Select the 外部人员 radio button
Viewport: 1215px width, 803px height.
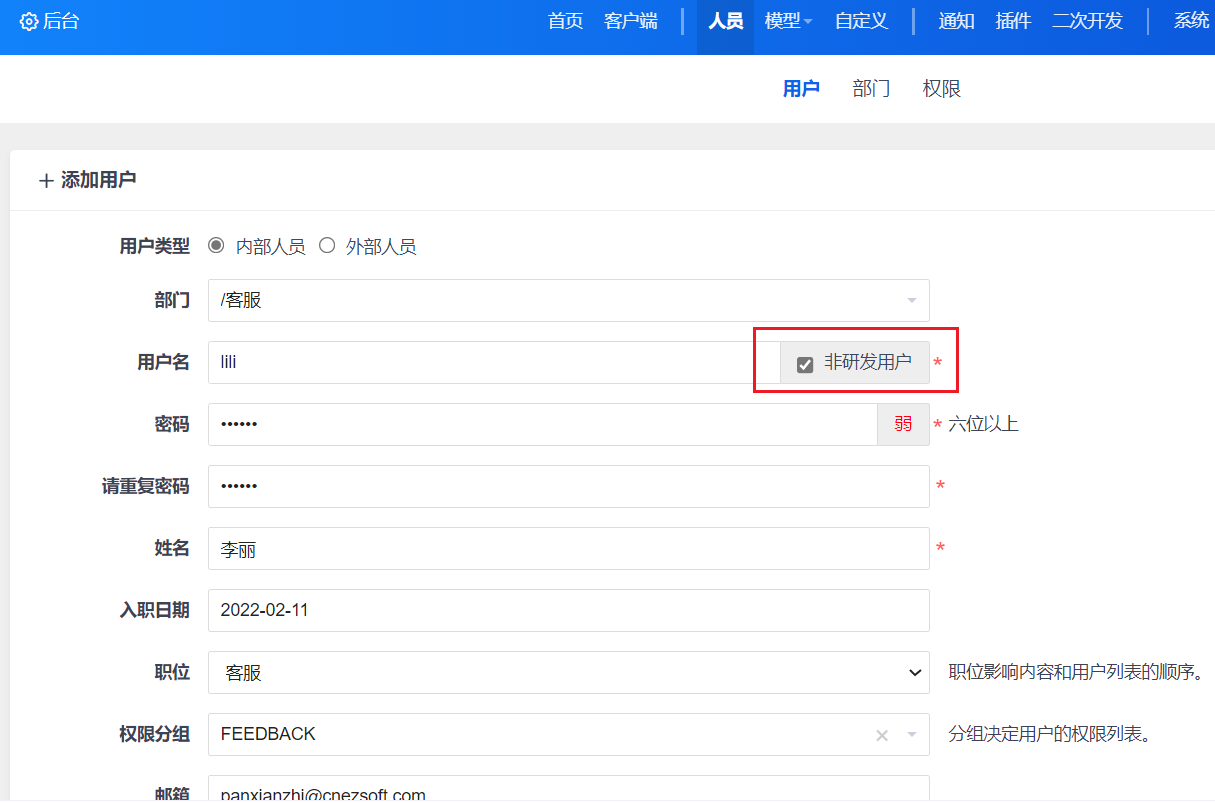(327, 245)
